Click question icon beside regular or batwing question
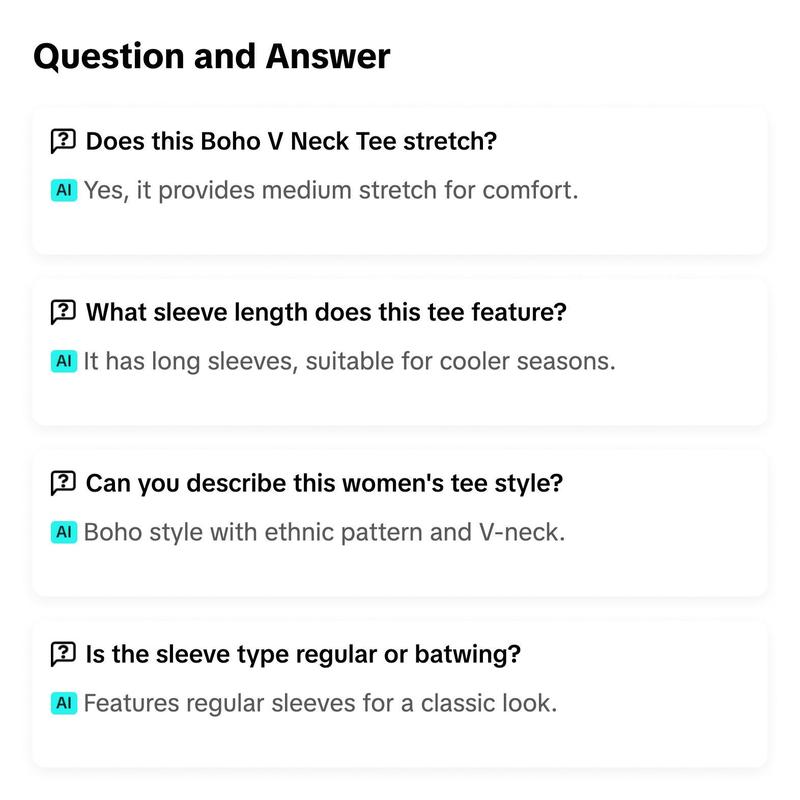Screen dimensions: 800x800 point(63,654)
